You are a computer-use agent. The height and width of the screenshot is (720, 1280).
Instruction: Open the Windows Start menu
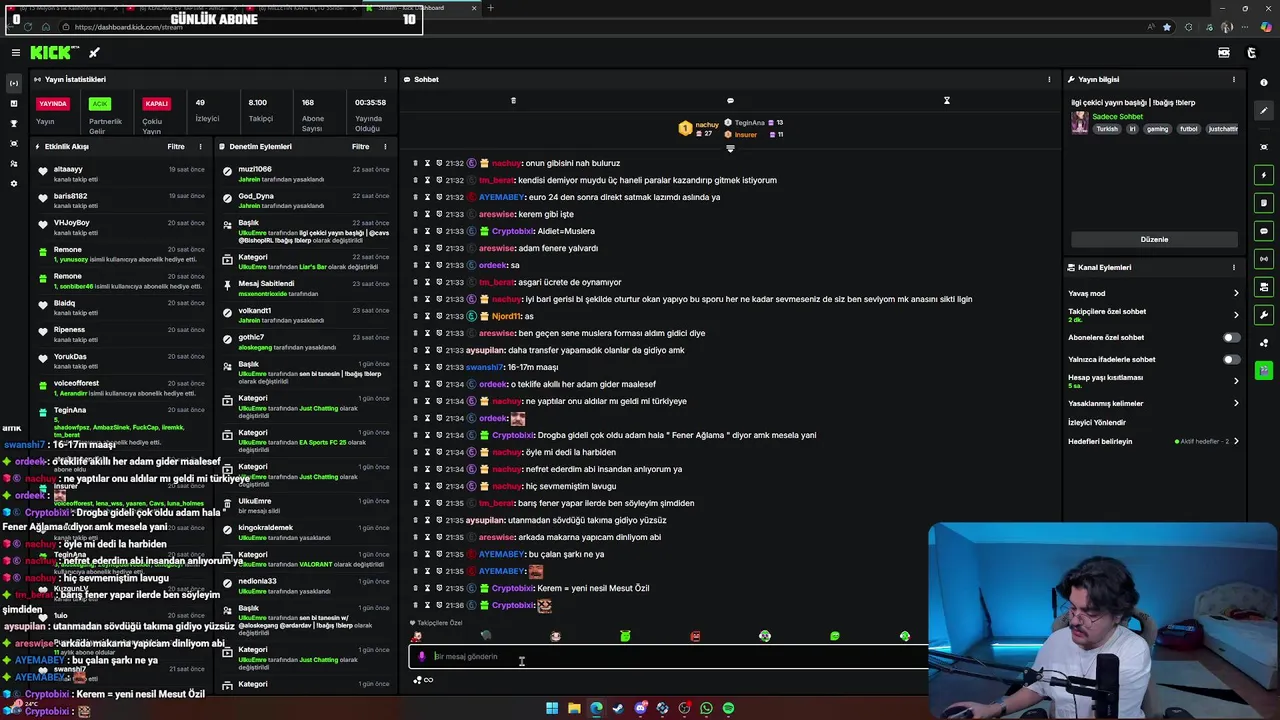click(x=552, y=708)
